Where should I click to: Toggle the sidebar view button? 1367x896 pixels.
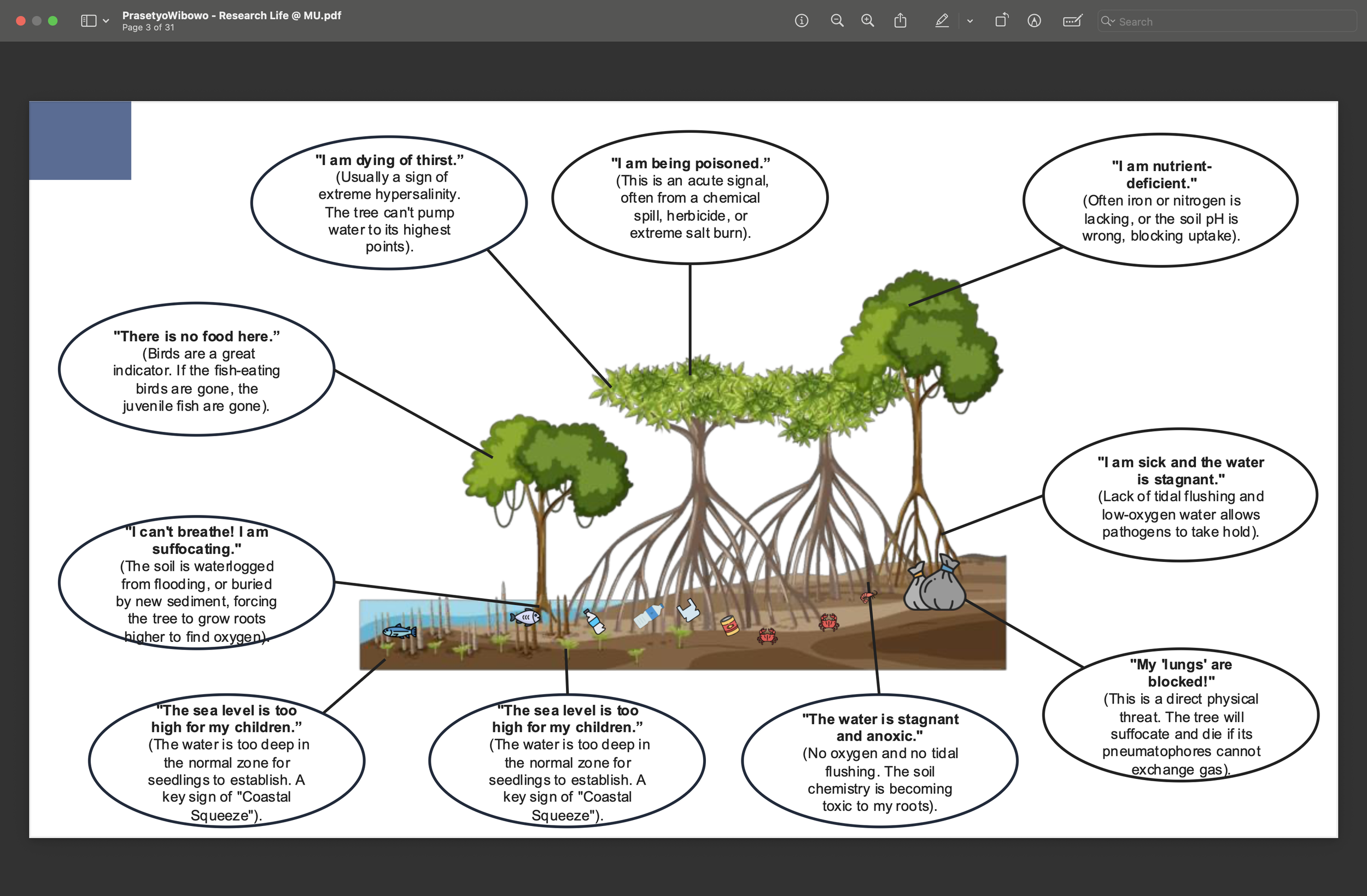point(89,21)
